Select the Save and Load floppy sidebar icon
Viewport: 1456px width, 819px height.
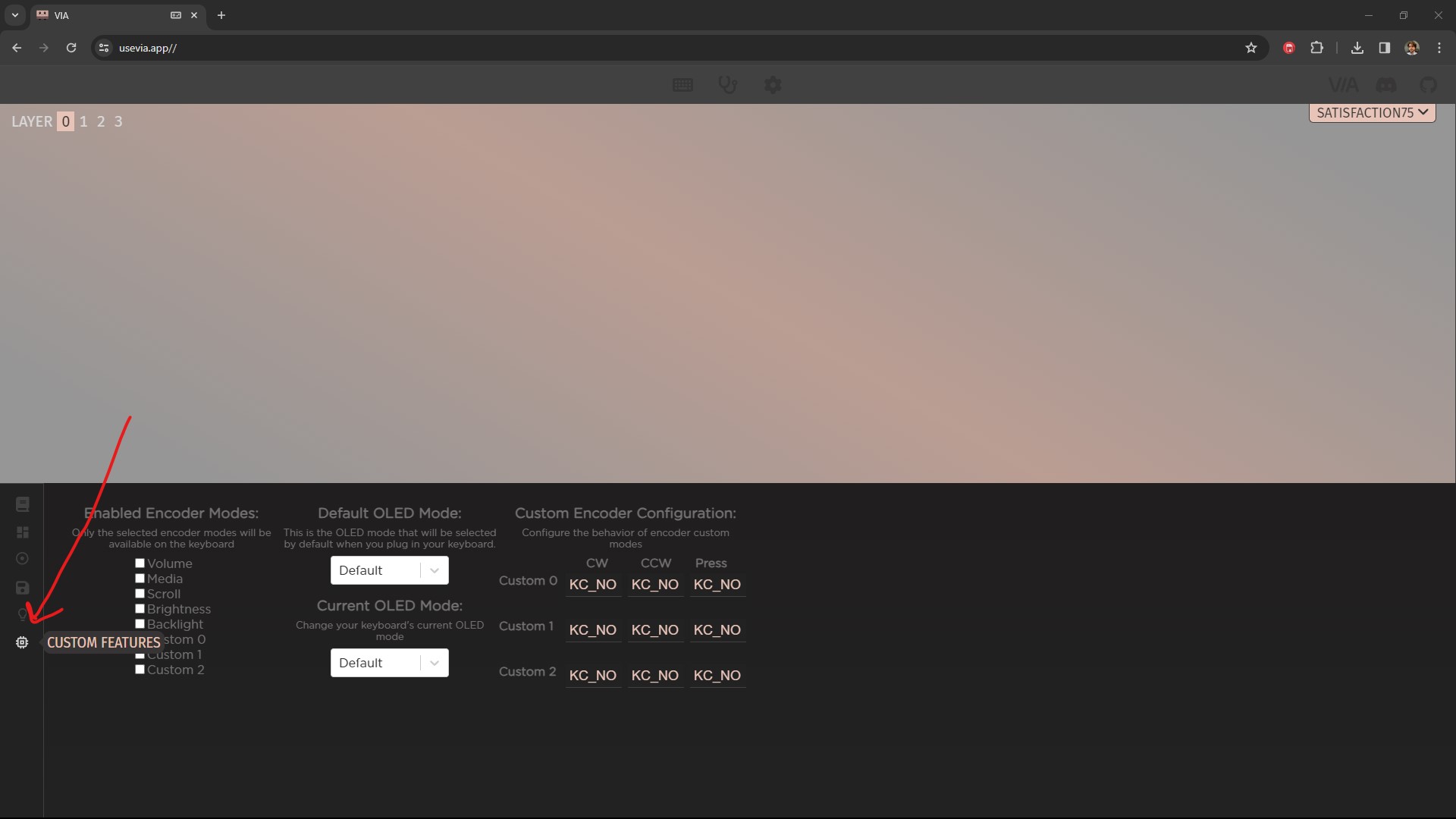[x=23, y=588]
